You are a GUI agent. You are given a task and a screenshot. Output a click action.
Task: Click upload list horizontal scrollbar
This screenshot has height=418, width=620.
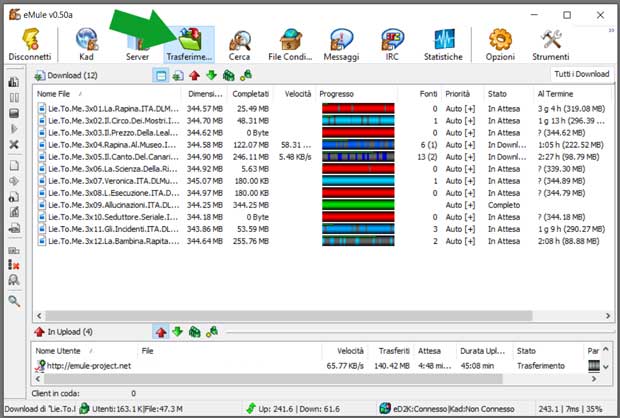tap(273, 379)
